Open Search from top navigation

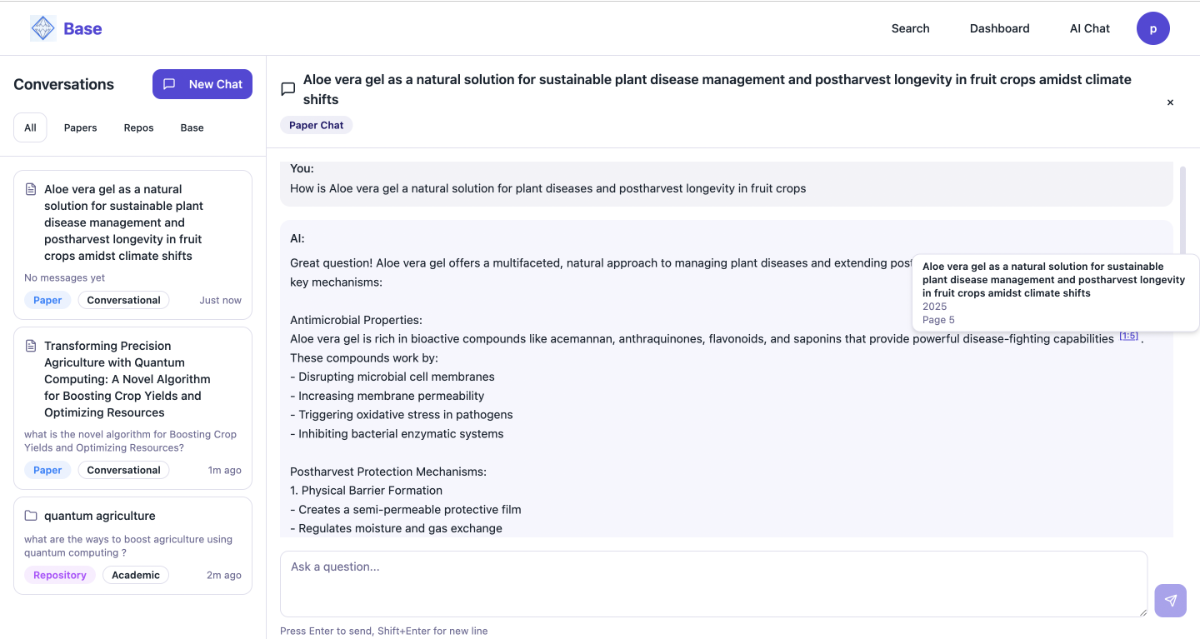click(x=910, y=28)
